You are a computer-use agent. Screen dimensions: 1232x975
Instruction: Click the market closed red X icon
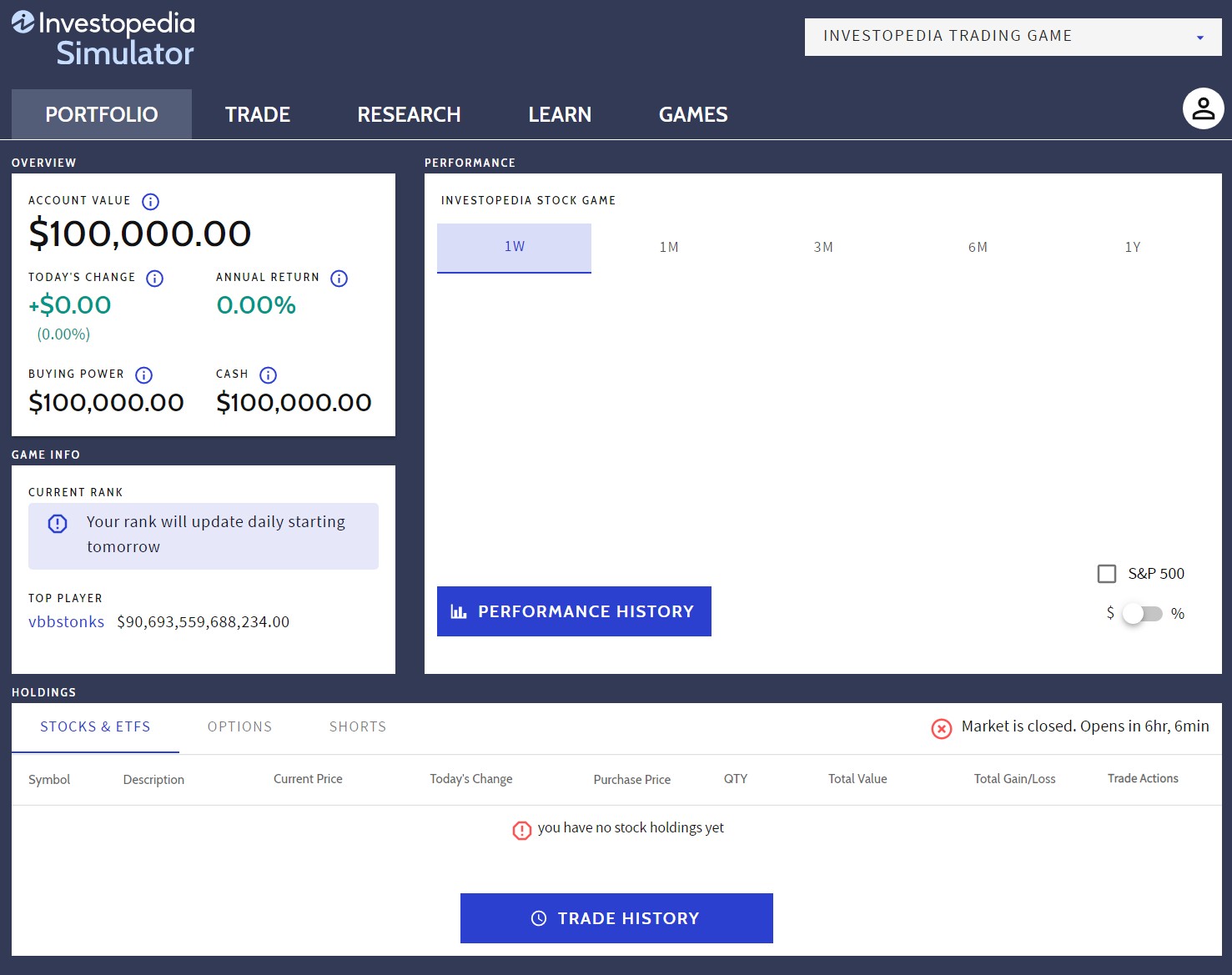pos(942,729)
